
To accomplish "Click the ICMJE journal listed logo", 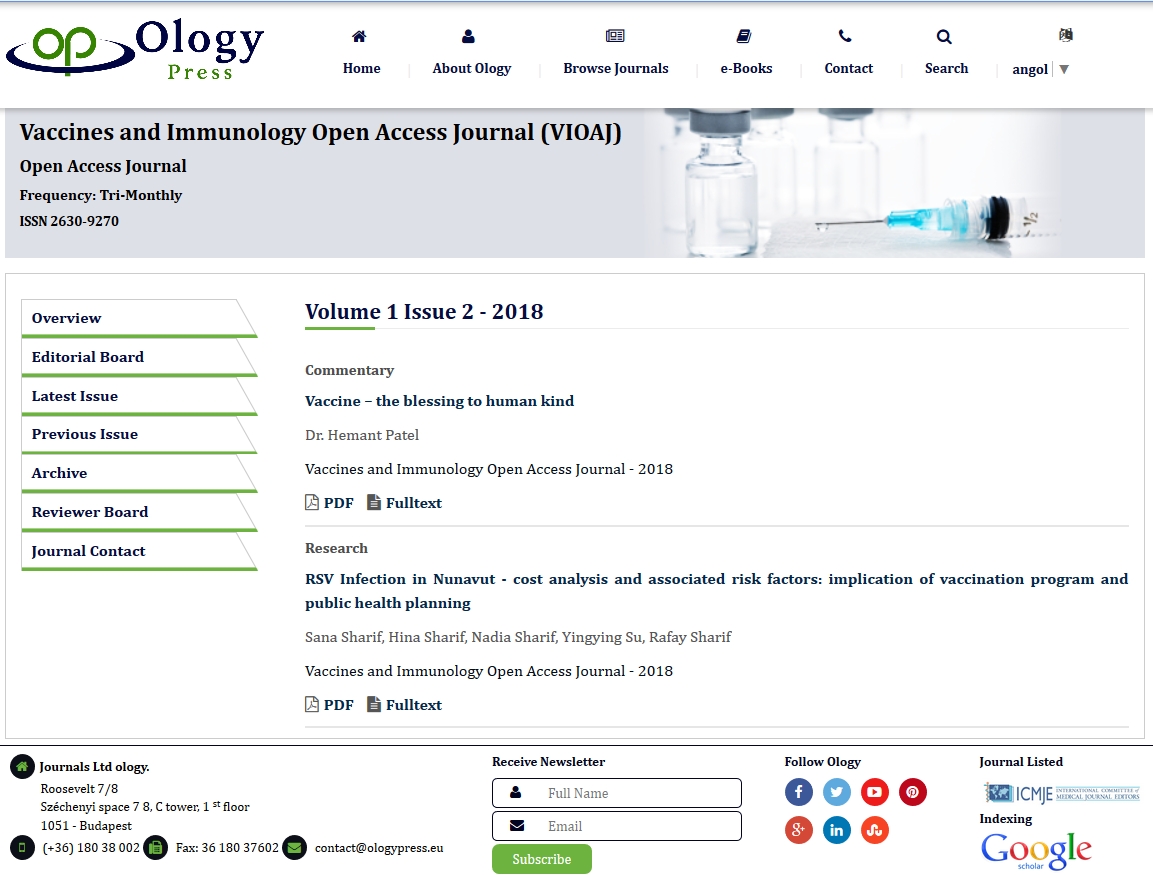I will 1062,793.
